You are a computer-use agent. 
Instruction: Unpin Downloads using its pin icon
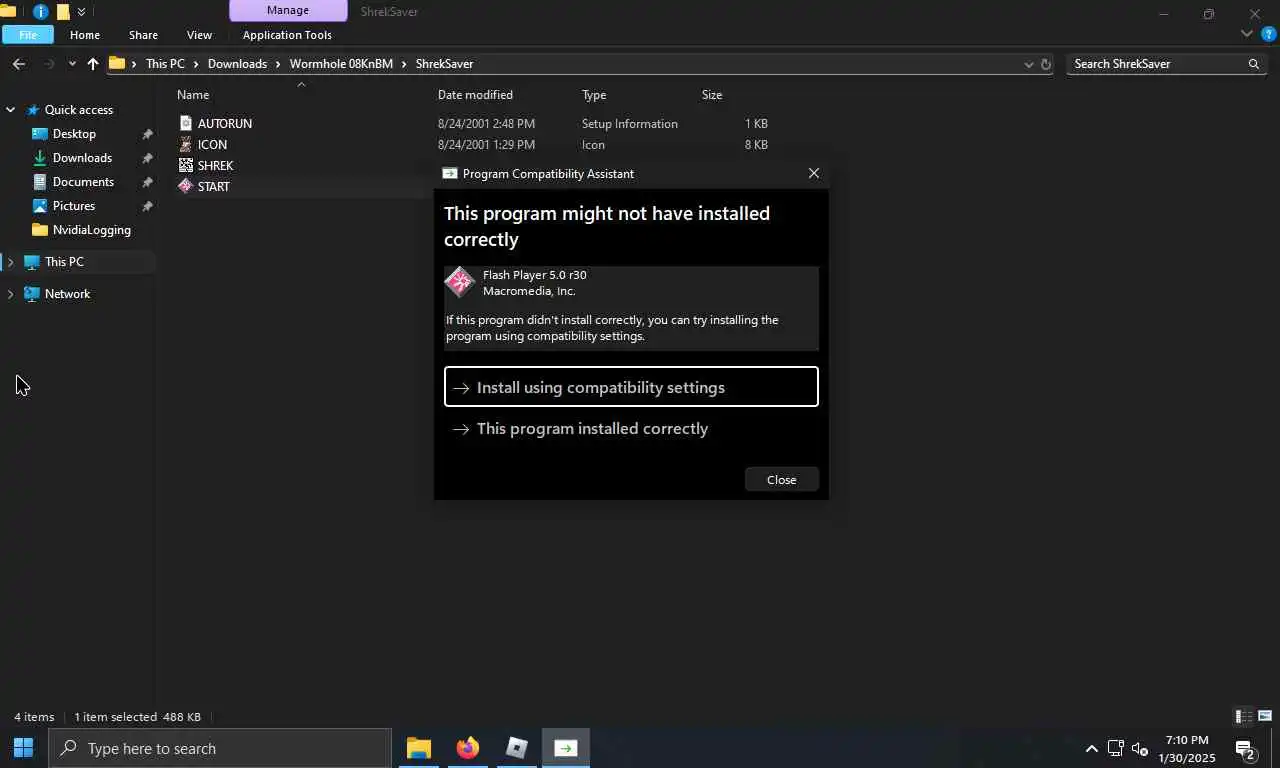click(x=147, y=158)
